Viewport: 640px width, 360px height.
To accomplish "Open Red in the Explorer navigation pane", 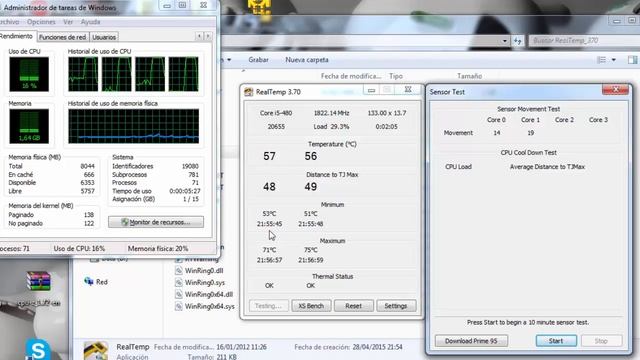I will click(x=102, y=282).
